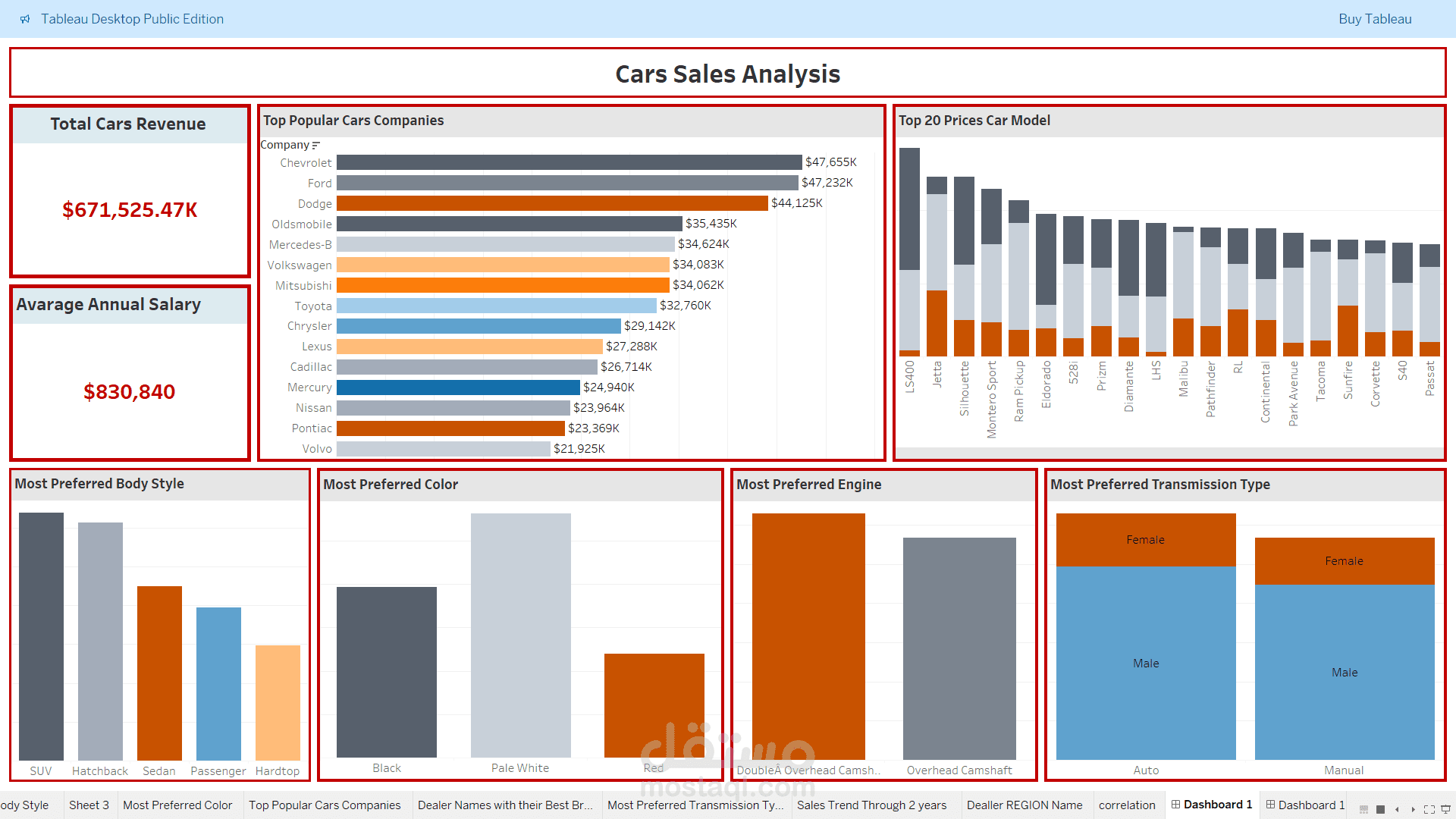Click the grid icon on active Dashboard 1 tab
The height and width of the screenshot is (819, 1456).
pos(1175,805)
